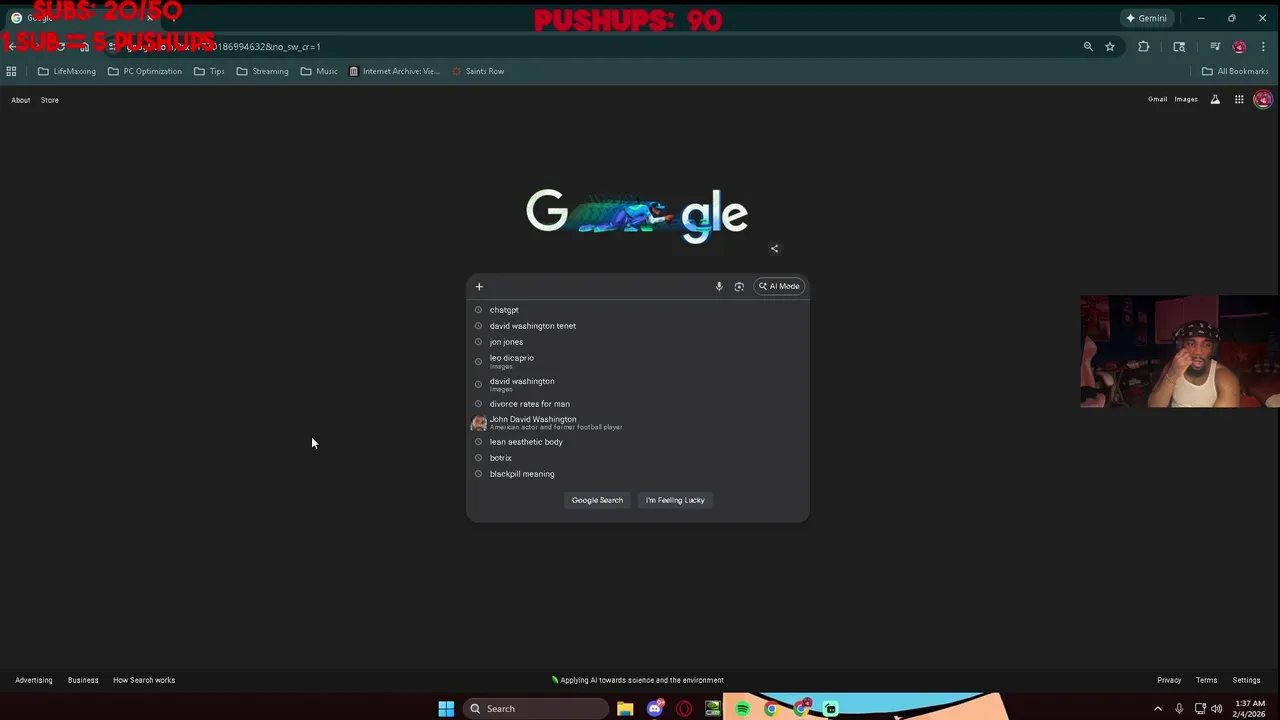The image size is (1280, 720).
Task: Open the Terms footer link
Action: coord(1206,680)
